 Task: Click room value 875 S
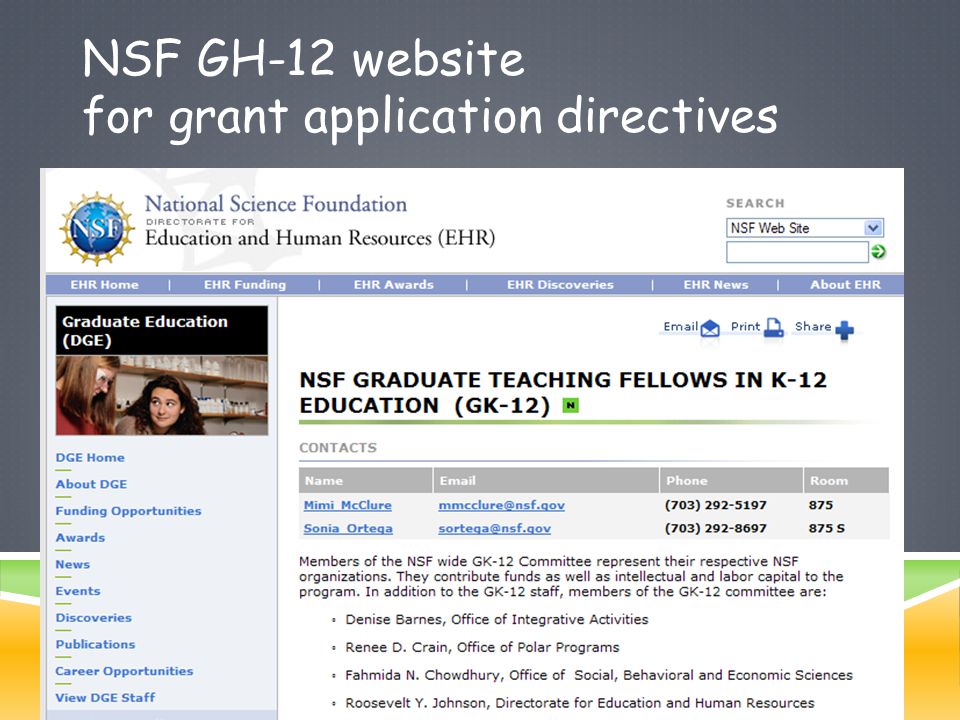tap(827, 529)
